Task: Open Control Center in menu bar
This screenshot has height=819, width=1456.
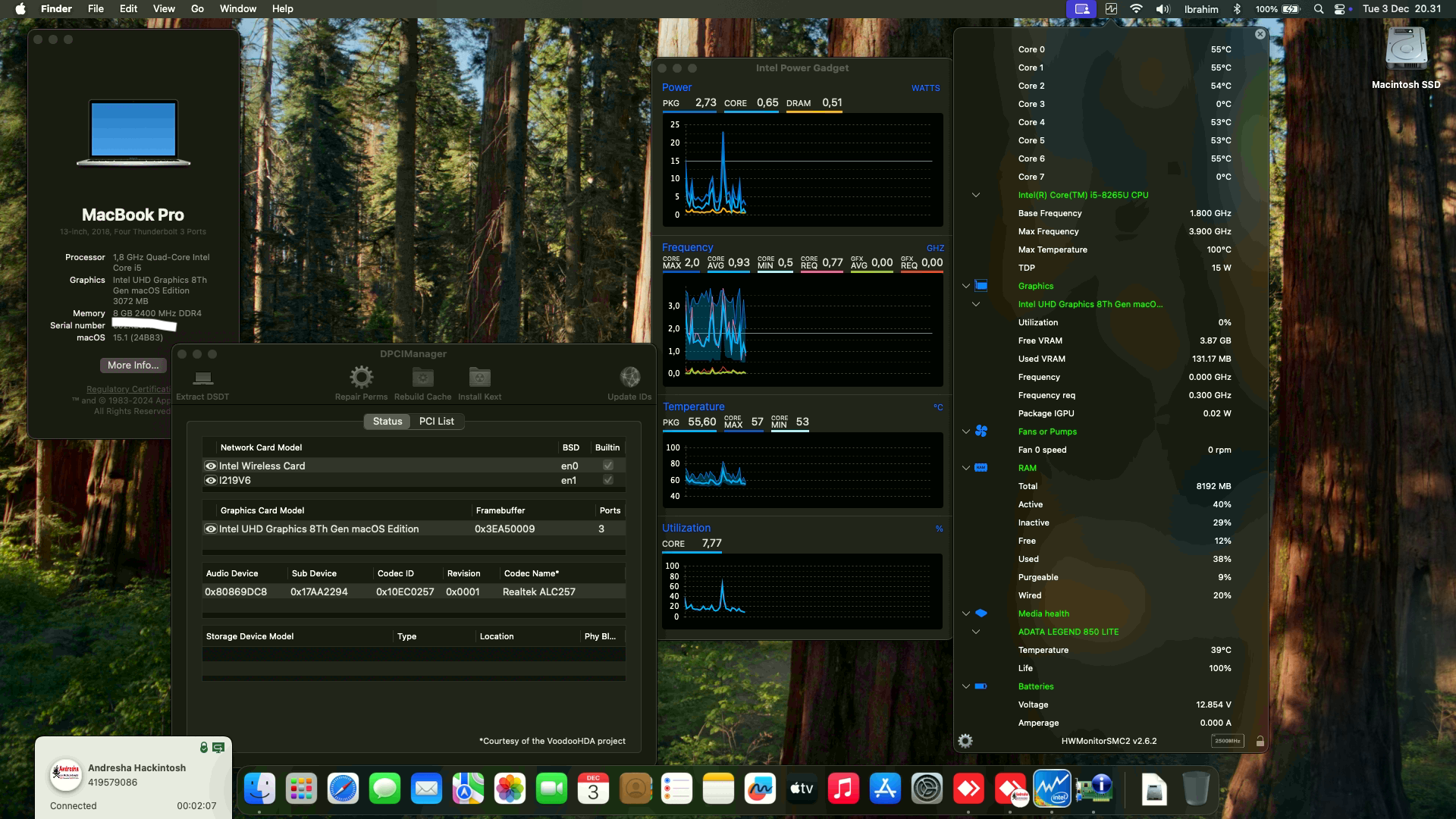Action: (x=1339, y=8)
